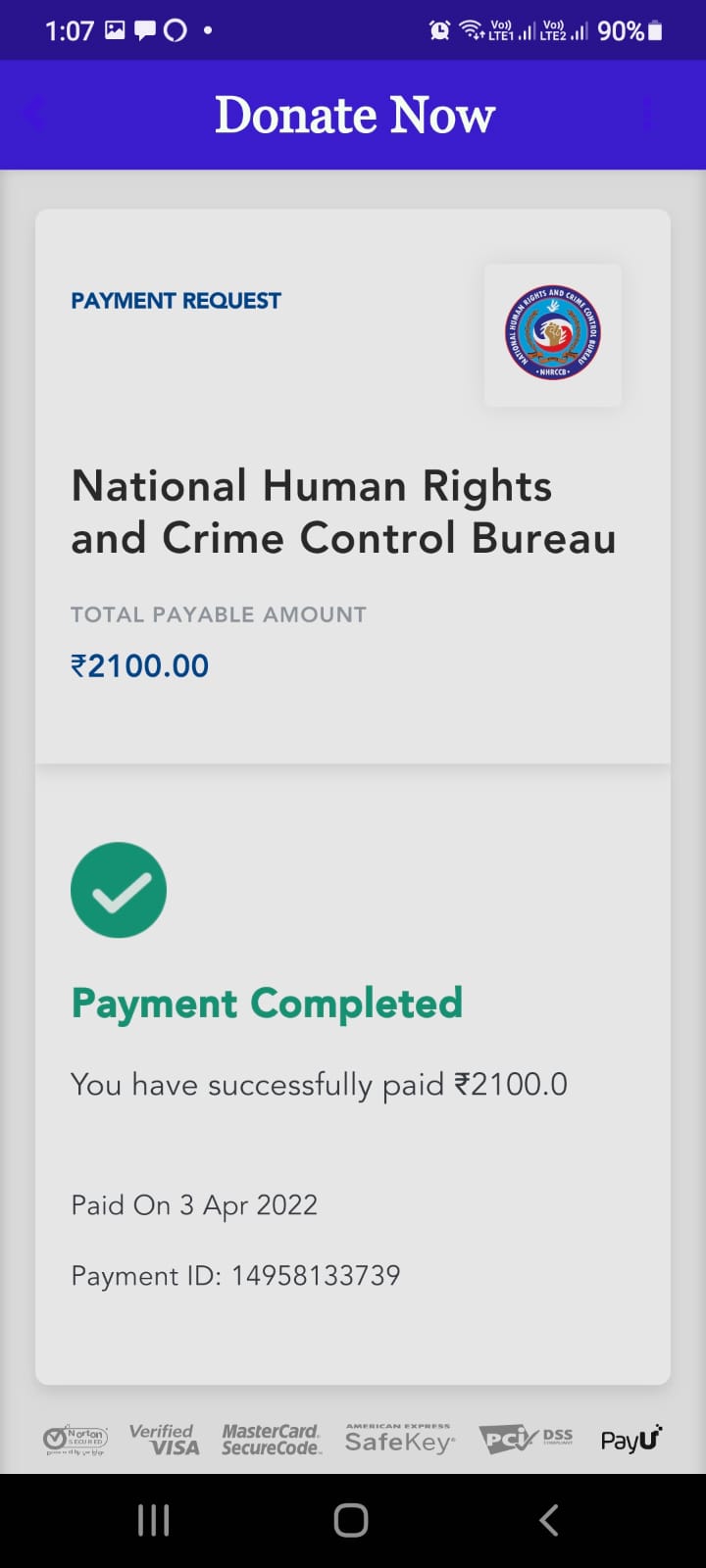Open the Android recent apps view

tap(154, 1520)
